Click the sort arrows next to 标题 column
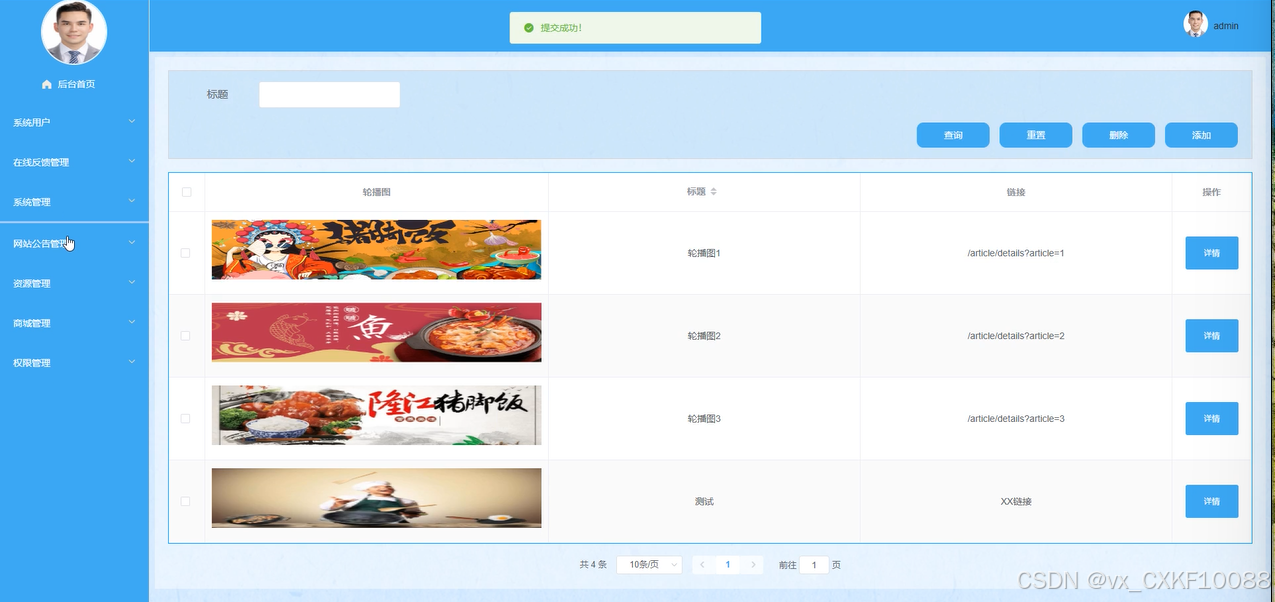The height and width of the screenshot is (602, 1275). coord(714,192)
